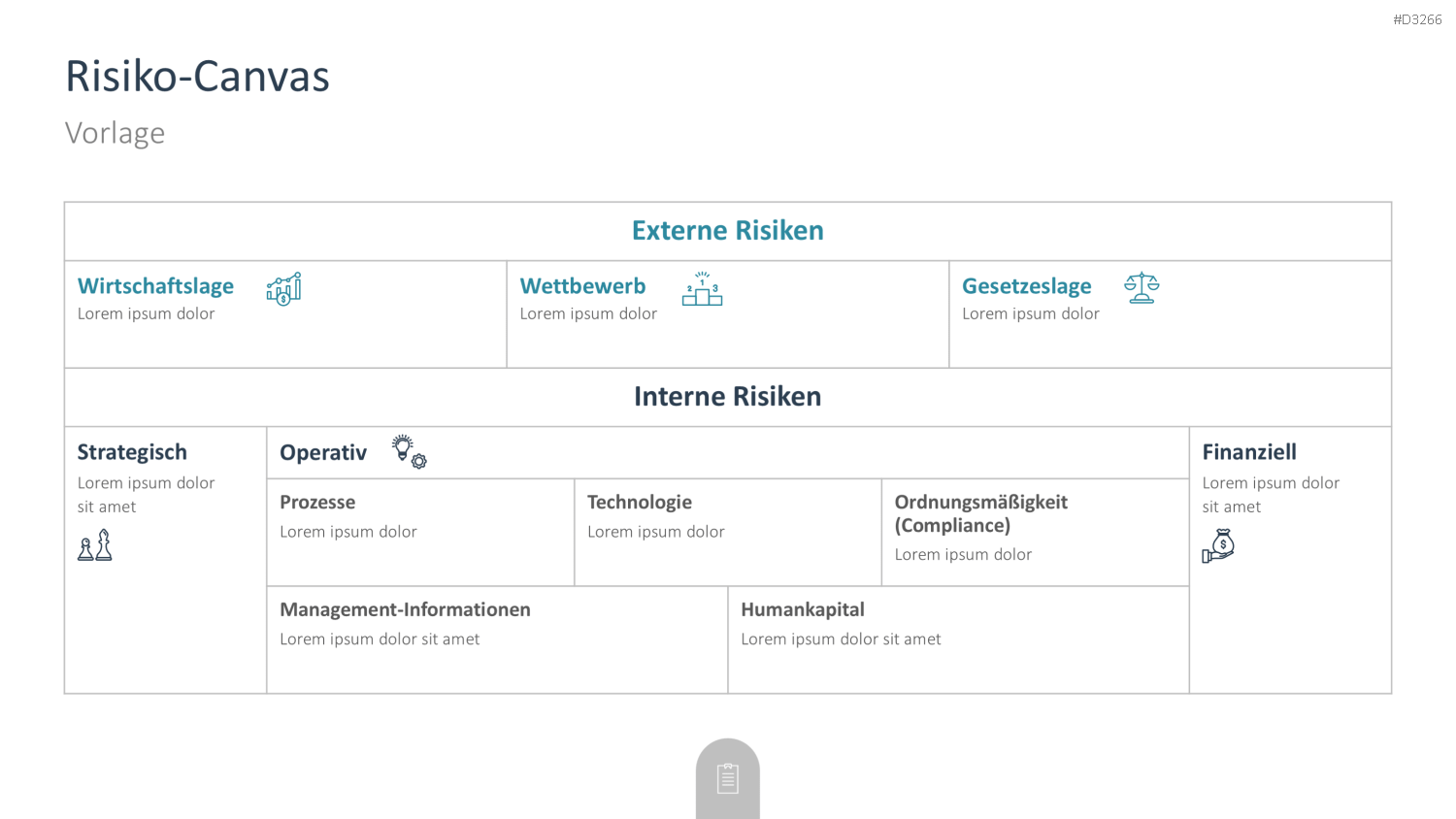1456x819 pixels.
Task: Click the Operativ lightbulb gear icon
Action: point(409,451)
